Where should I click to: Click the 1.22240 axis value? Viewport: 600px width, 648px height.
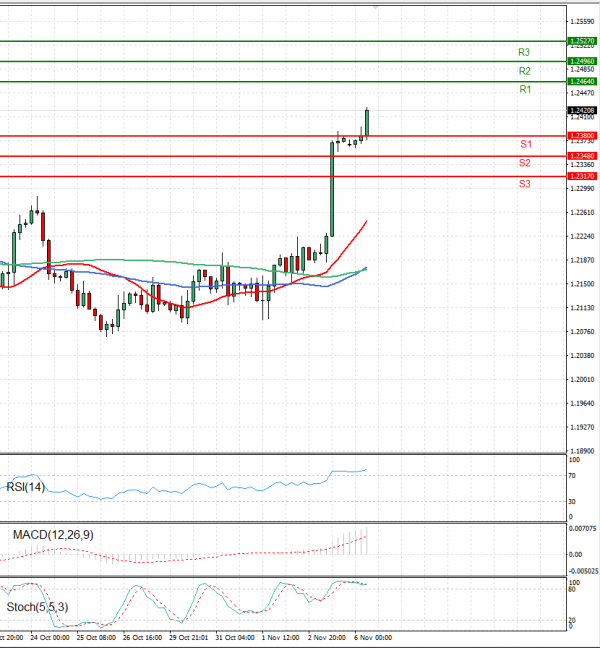tap(582, 236)
